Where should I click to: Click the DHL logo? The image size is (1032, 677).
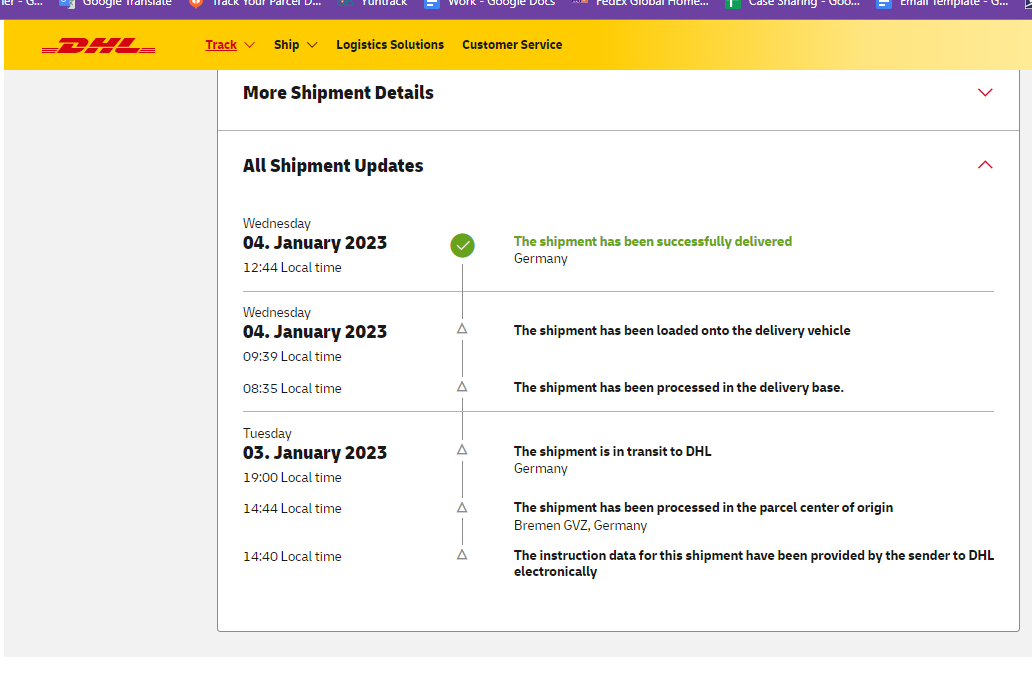[98, 45]
